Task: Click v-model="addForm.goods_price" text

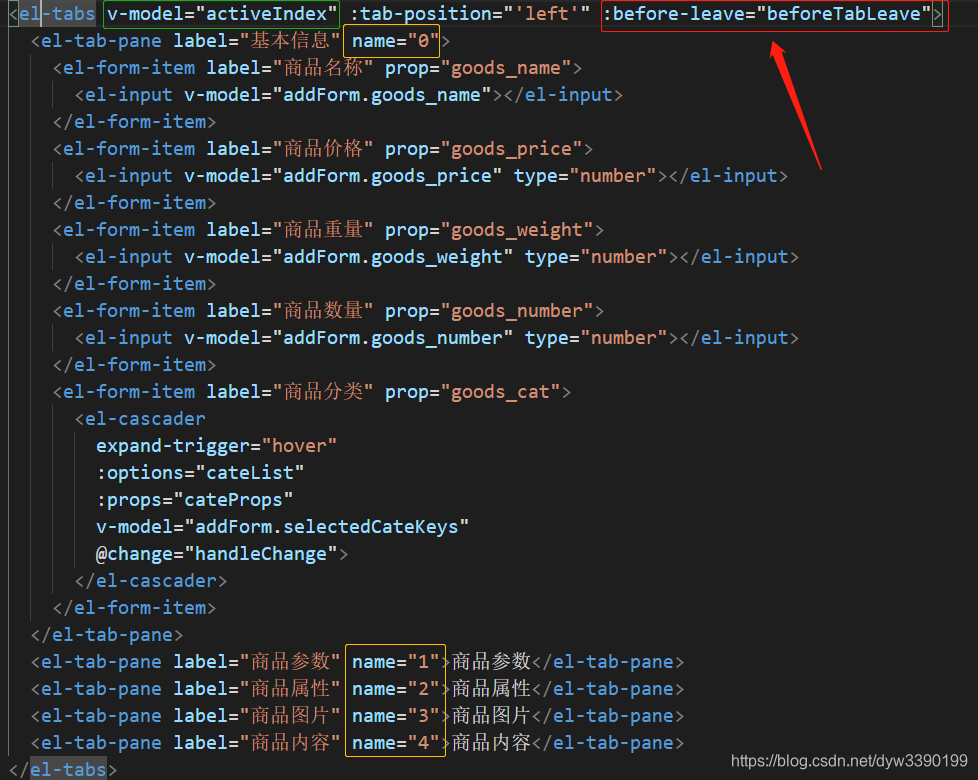Action: tap(343, 176)
